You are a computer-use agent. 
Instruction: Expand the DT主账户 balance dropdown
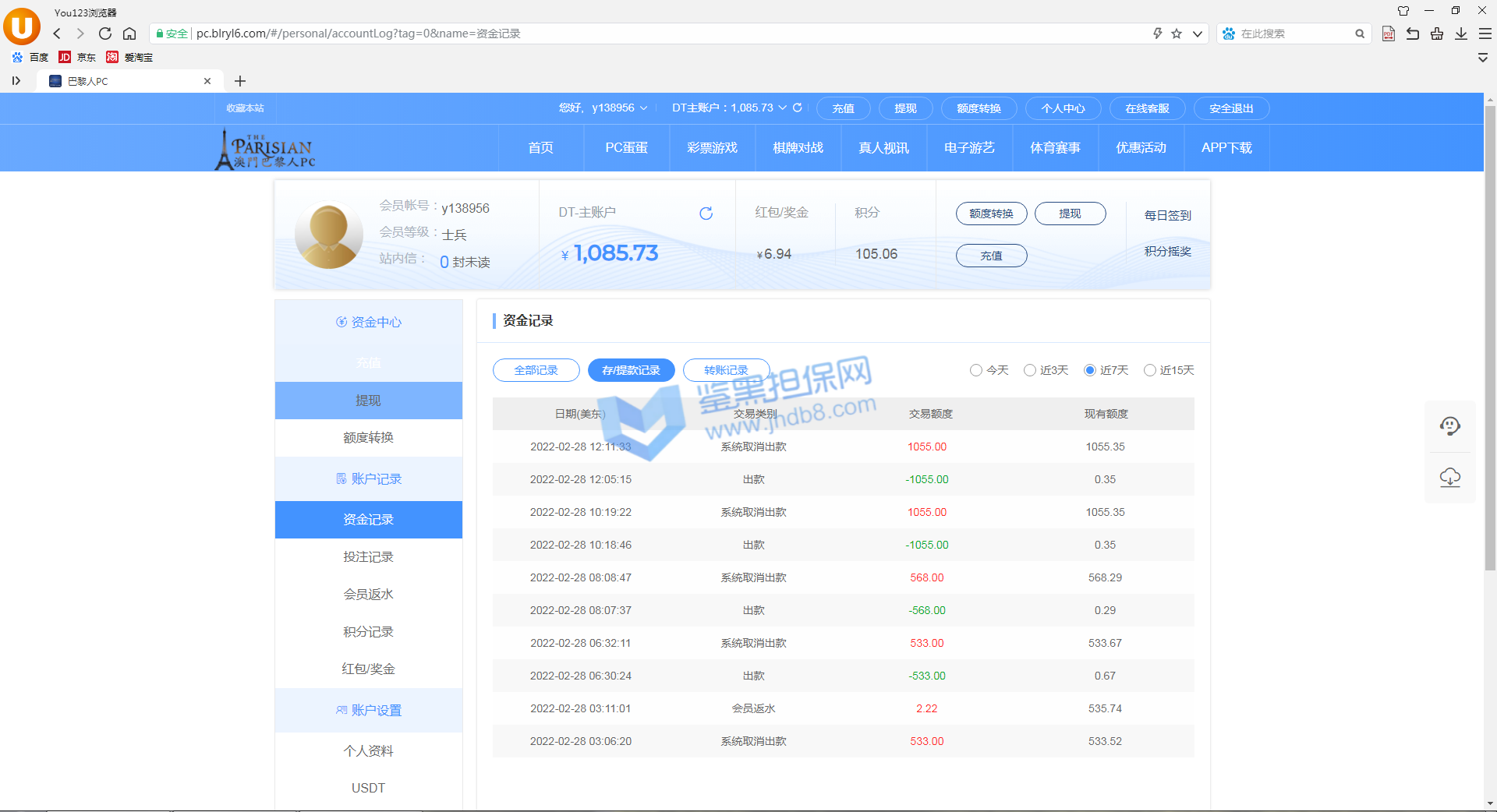(x=782, y=108)
